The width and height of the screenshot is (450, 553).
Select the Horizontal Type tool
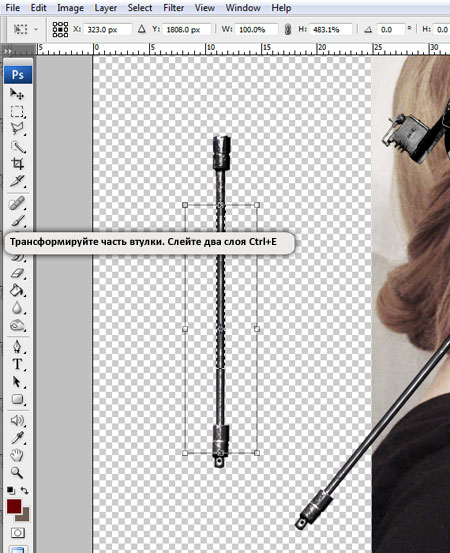(x=17, y=364)
